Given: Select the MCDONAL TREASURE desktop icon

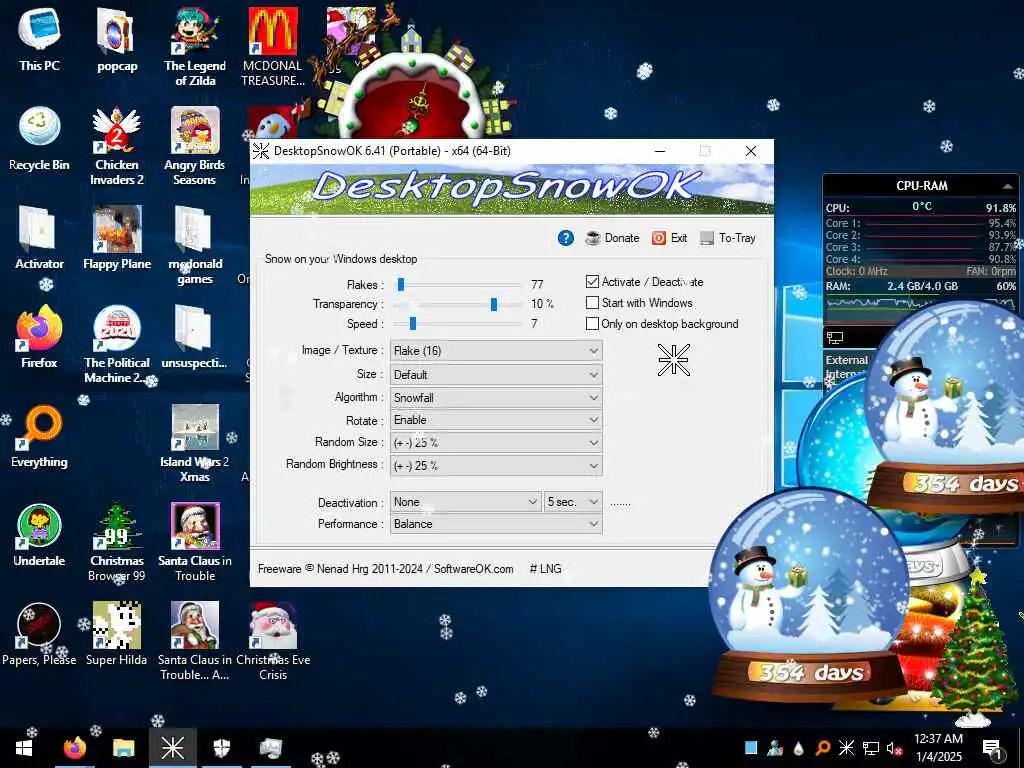Looking at the screenshot, I should pos(273,47).
